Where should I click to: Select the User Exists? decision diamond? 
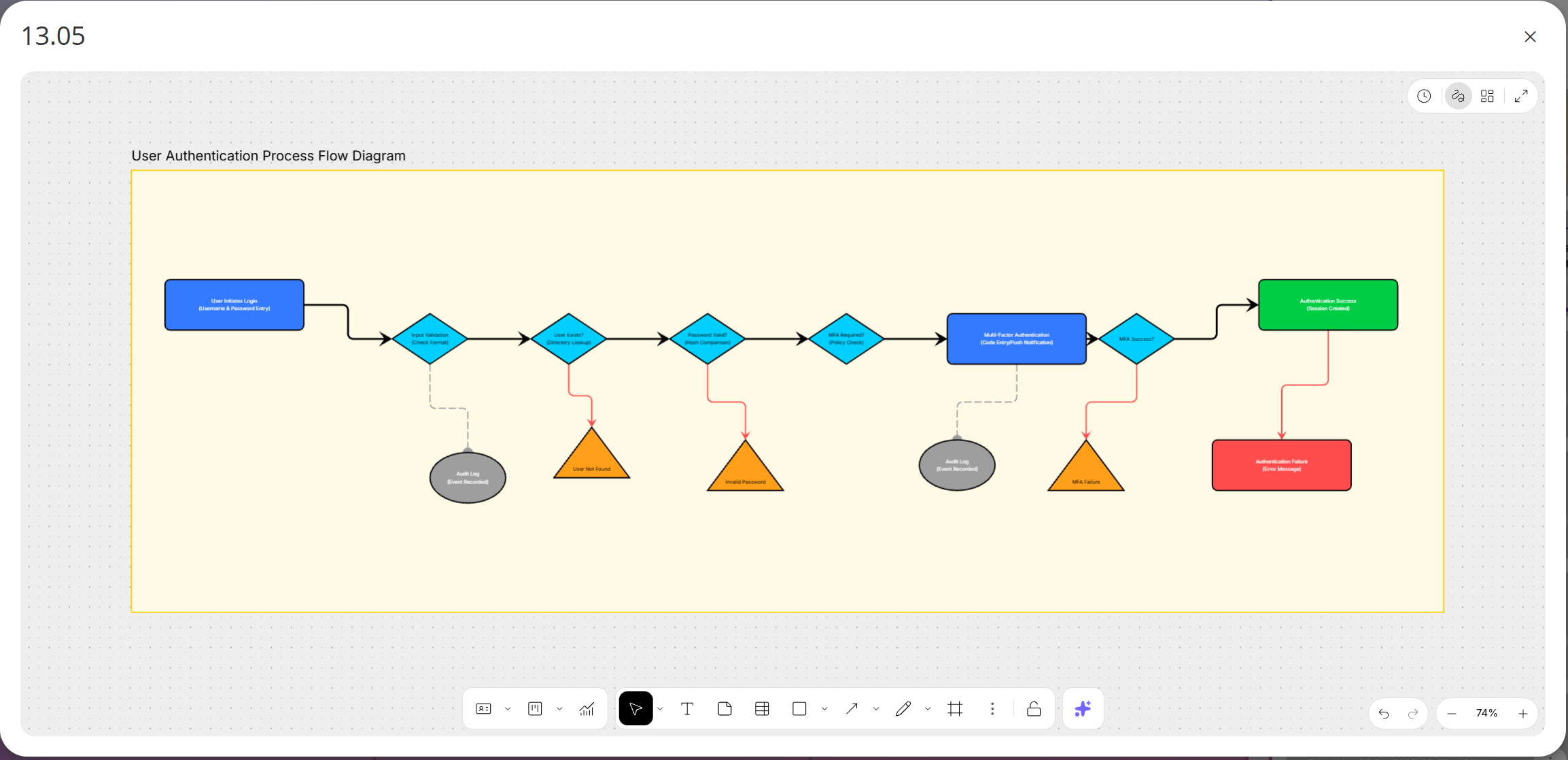569,339
